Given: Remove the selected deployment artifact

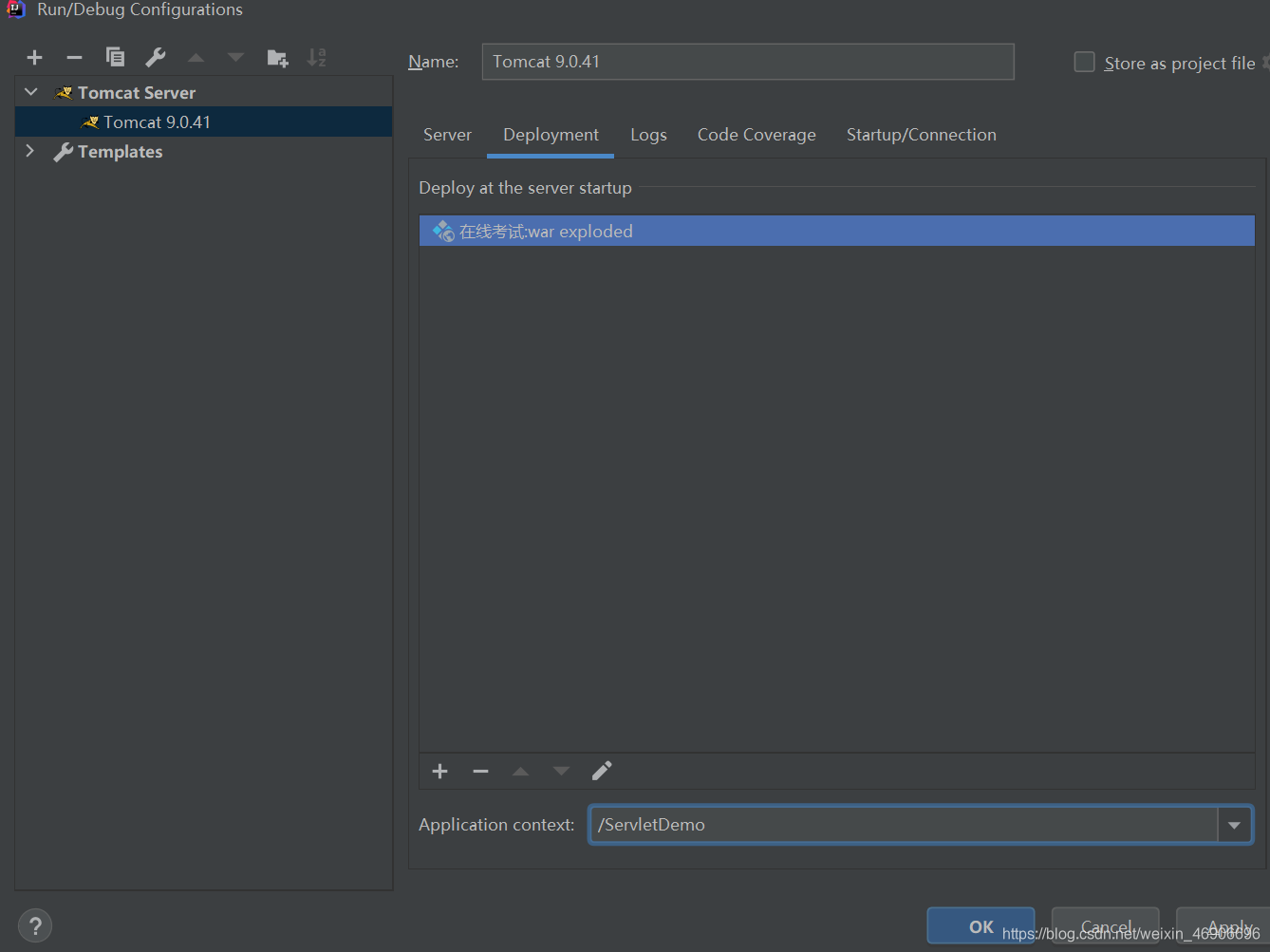Looking at the screenshot, I should 480,771.
